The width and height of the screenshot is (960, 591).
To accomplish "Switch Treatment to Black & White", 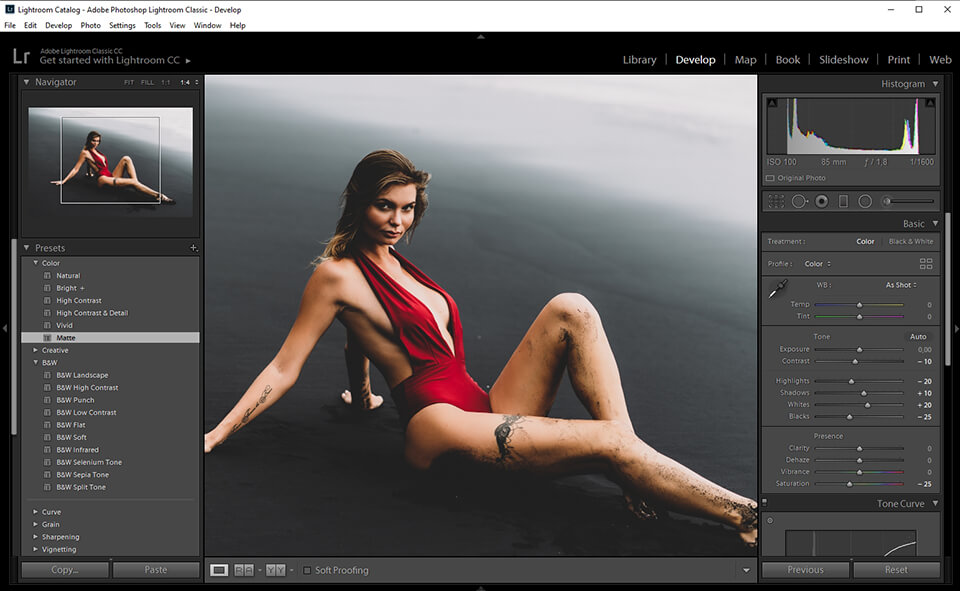I will coord(910,241).
